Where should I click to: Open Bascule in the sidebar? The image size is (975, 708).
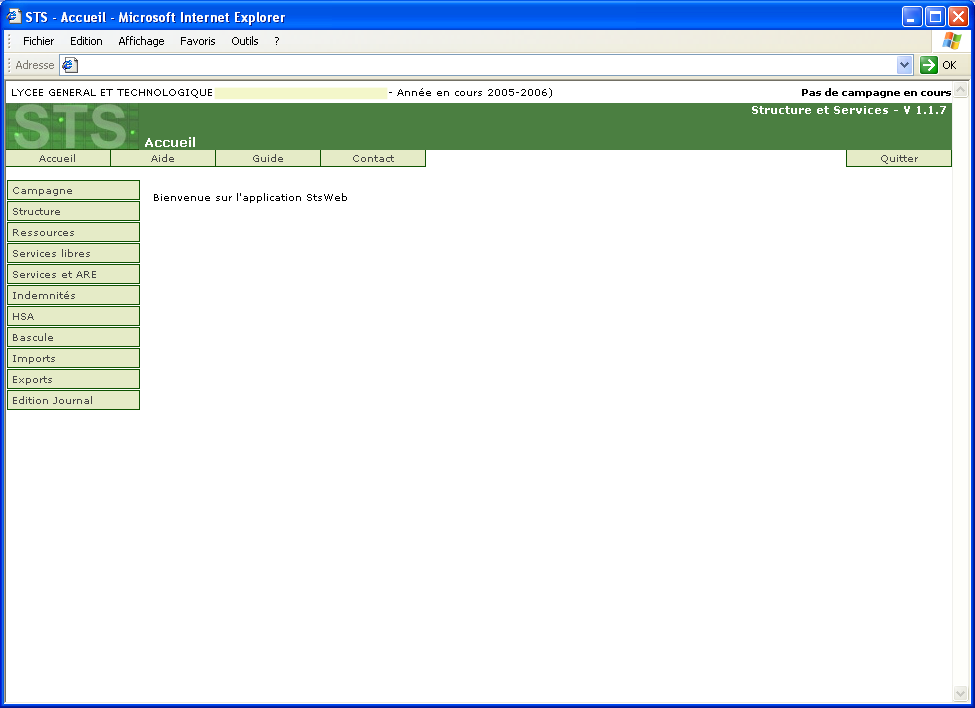73,338
